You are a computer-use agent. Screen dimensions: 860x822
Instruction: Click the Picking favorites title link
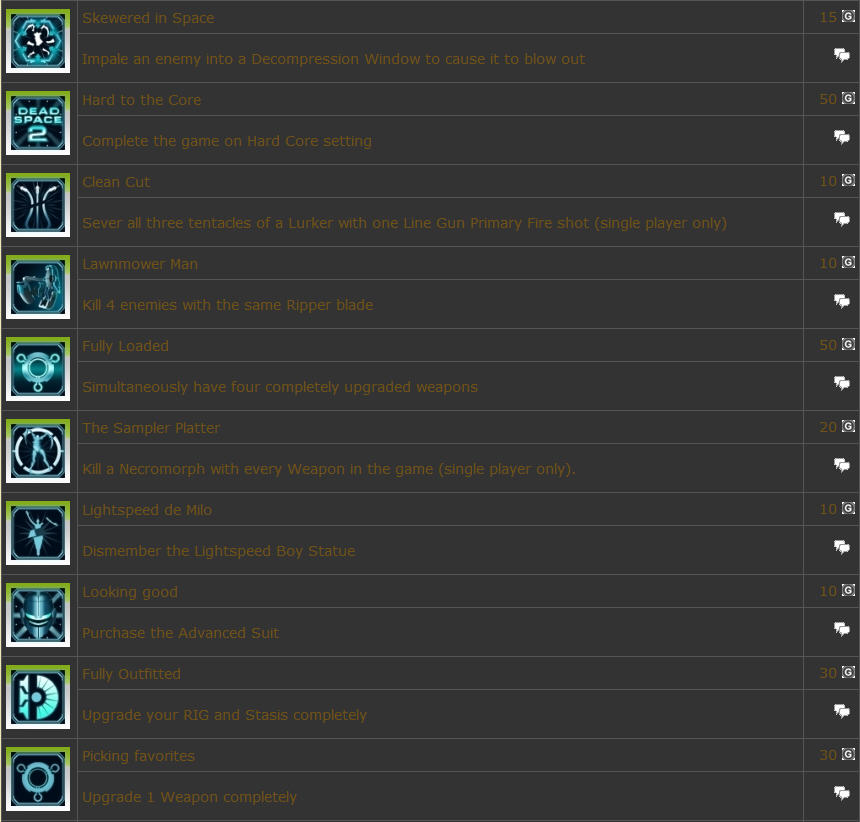coord(138,756)
